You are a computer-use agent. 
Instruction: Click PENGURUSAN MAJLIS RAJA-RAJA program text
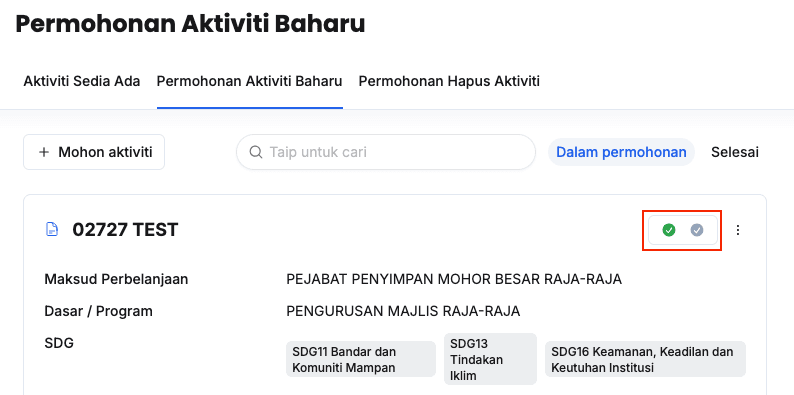[x=403, y=311]
